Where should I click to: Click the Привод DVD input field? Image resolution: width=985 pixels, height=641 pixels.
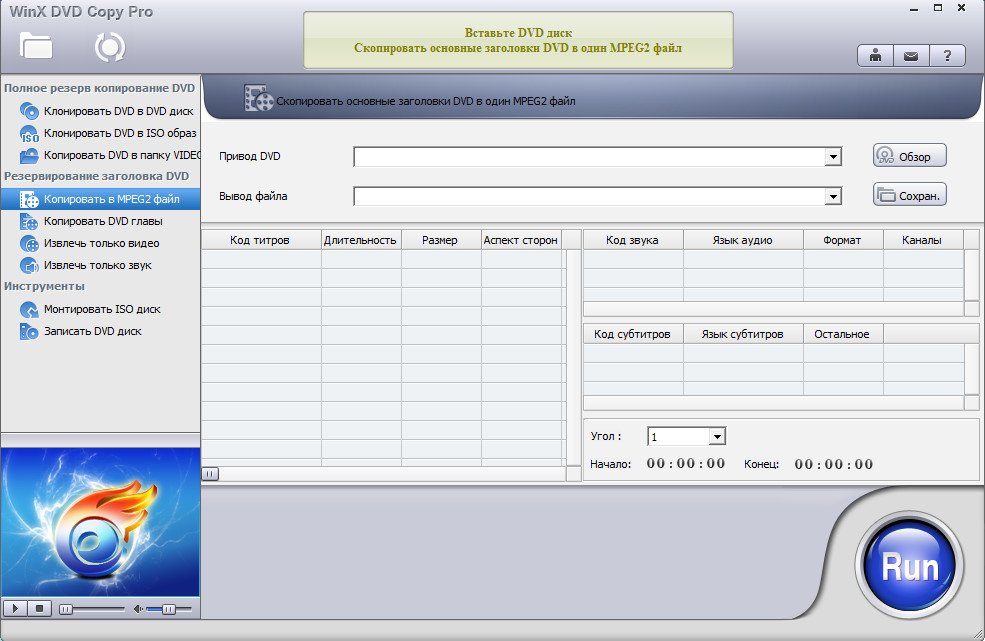589,157
